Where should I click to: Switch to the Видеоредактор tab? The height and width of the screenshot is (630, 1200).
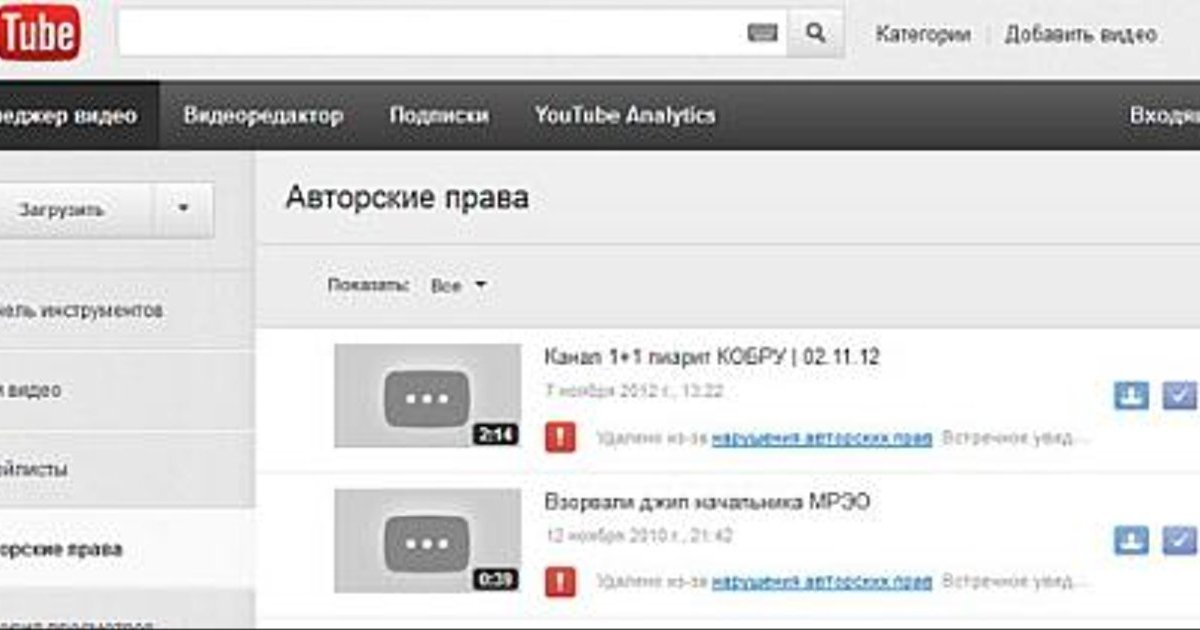(263, 115)
